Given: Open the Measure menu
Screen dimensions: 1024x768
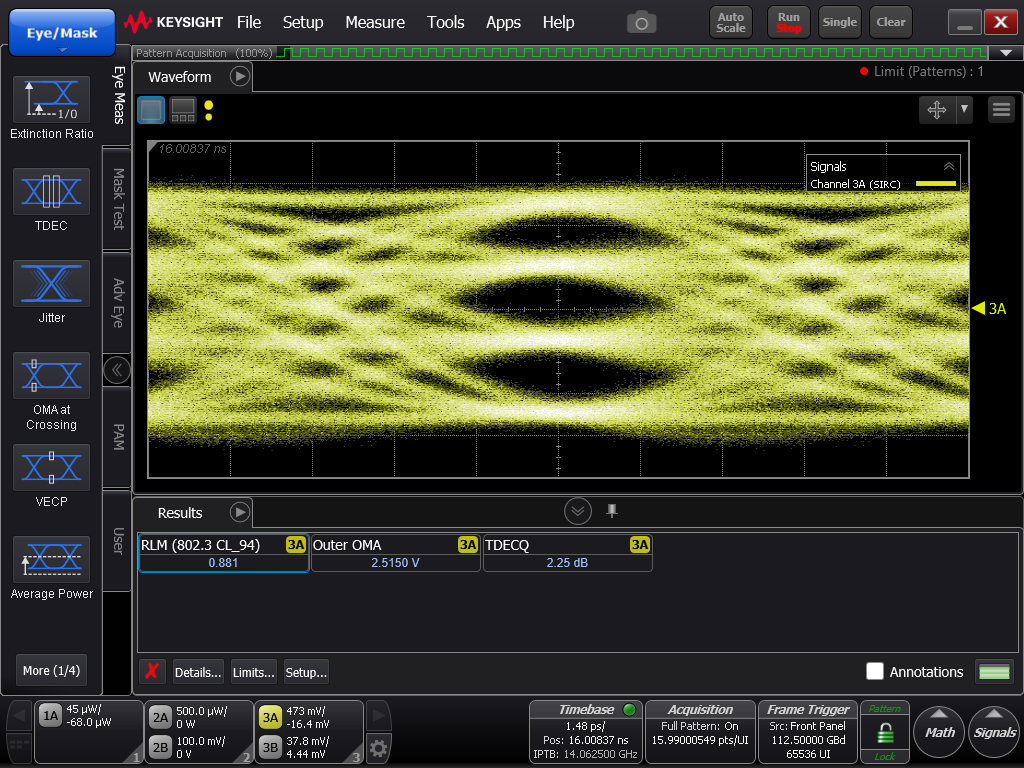Looking at the screenshot, I should tap(375, 22).
